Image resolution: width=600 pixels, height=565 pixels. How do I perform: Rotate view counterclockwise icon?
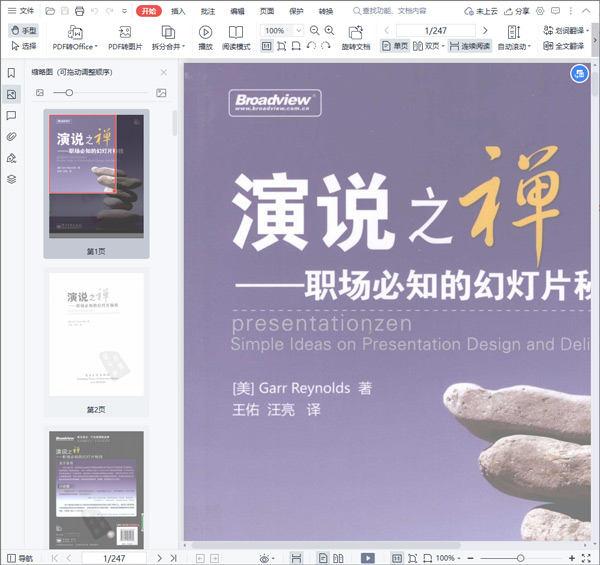(x=311, y=46)
